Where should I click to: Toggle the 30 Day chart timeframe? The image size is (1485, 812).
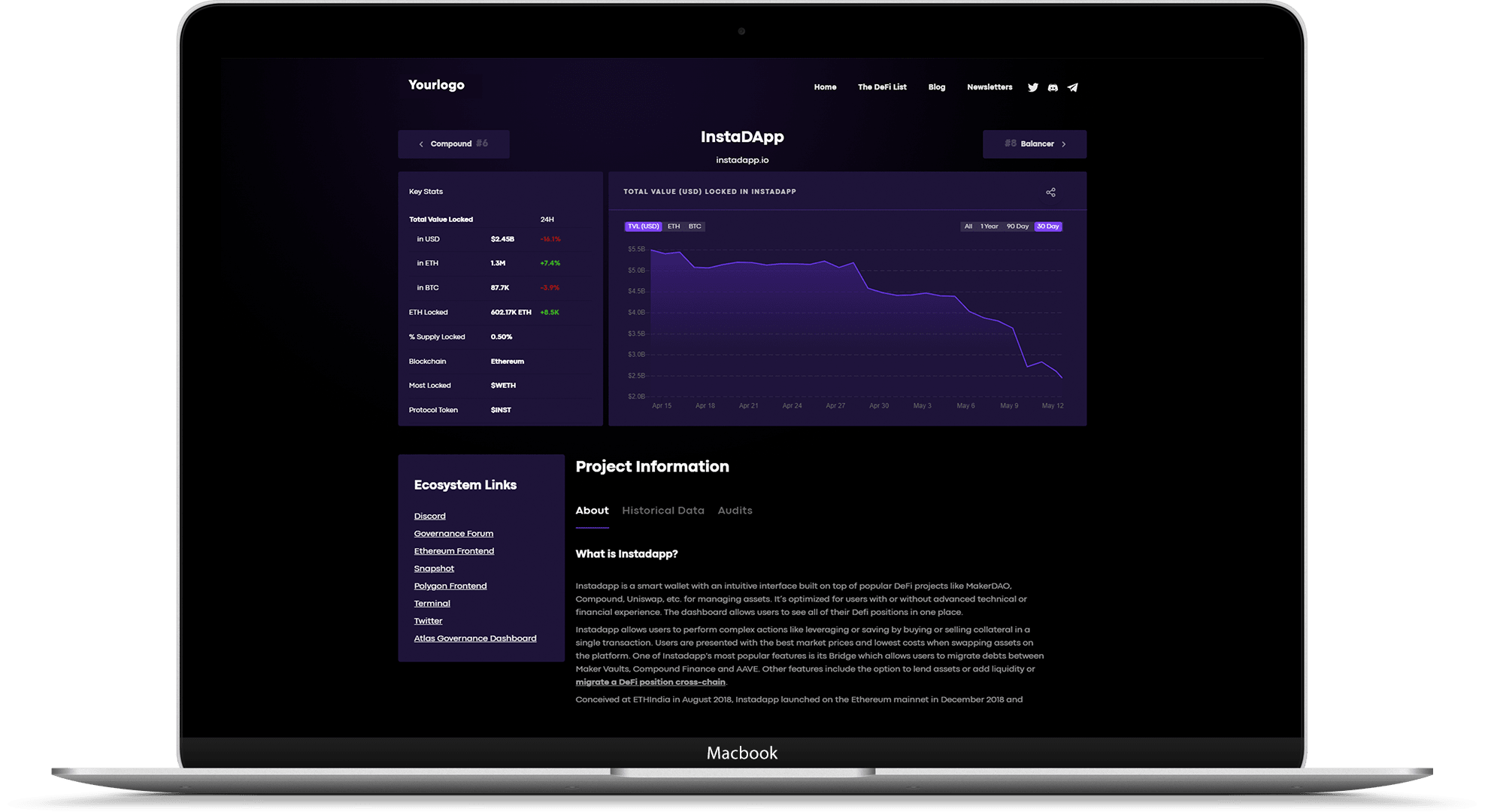(1046, 226)
